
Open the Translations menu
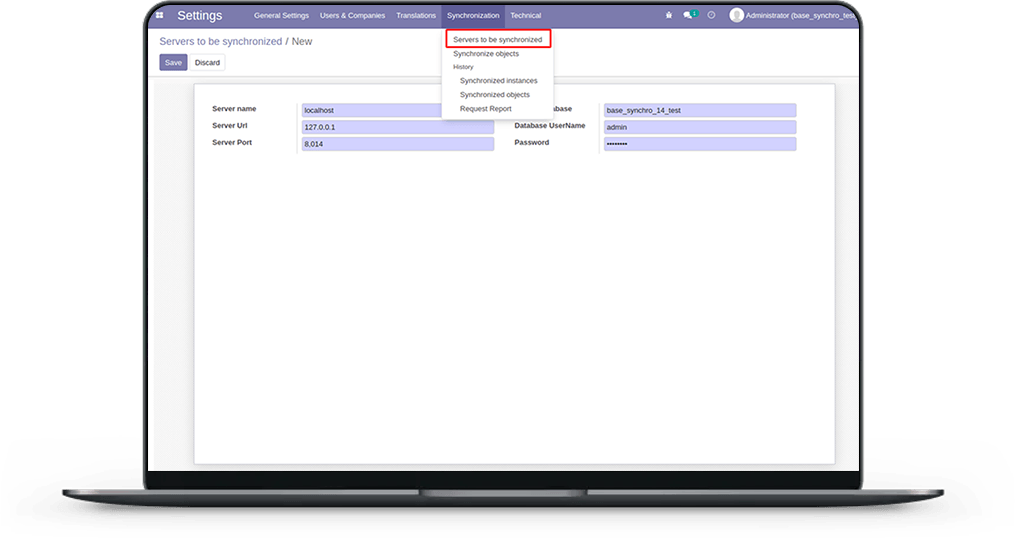pos(416,16)
